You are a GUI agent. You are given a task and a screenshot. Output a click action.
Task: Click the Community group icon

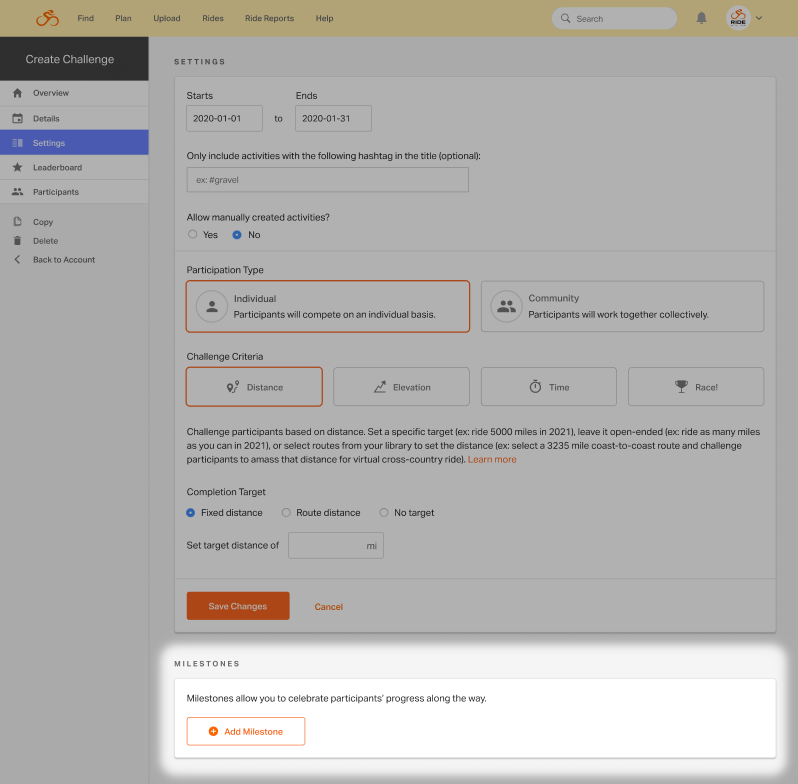click(506, 306)
